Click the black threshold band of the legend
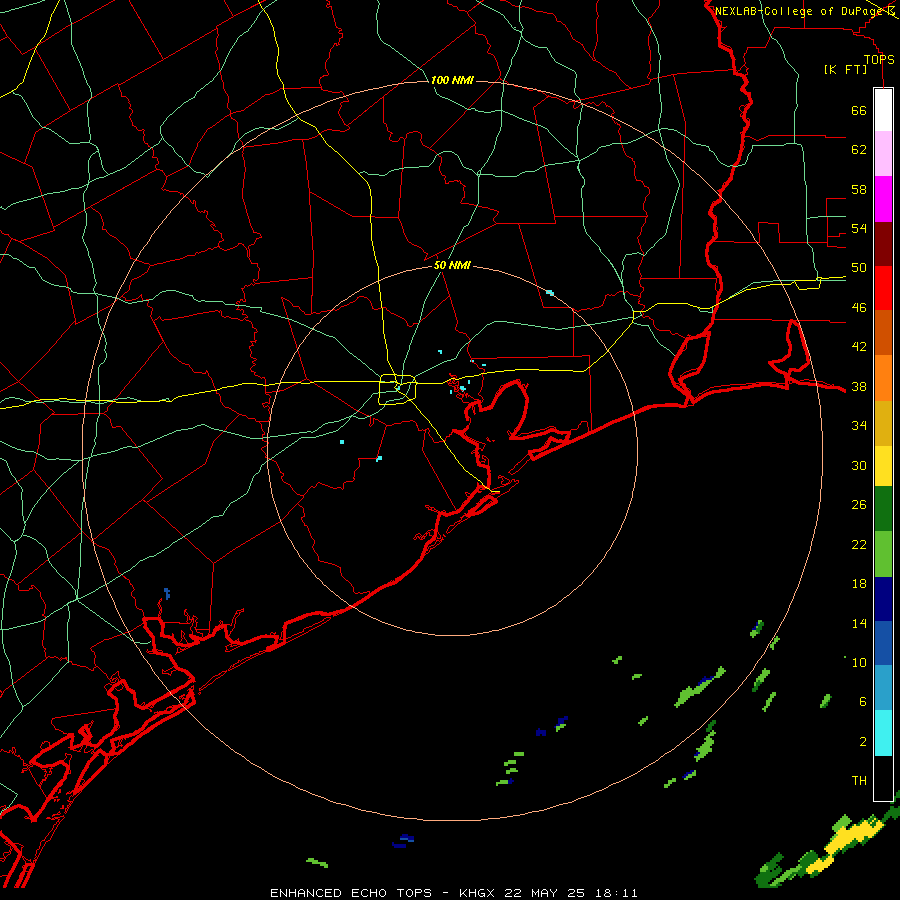This screenshot has width=900, height=900. 883,778
